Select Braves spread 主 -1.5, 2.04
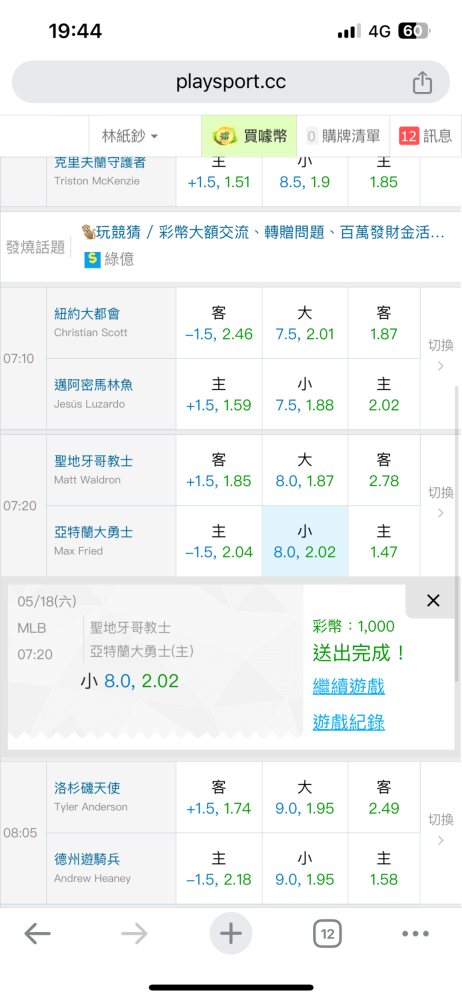The height and width of the screenshot is (1000, 462). (219, 541)
